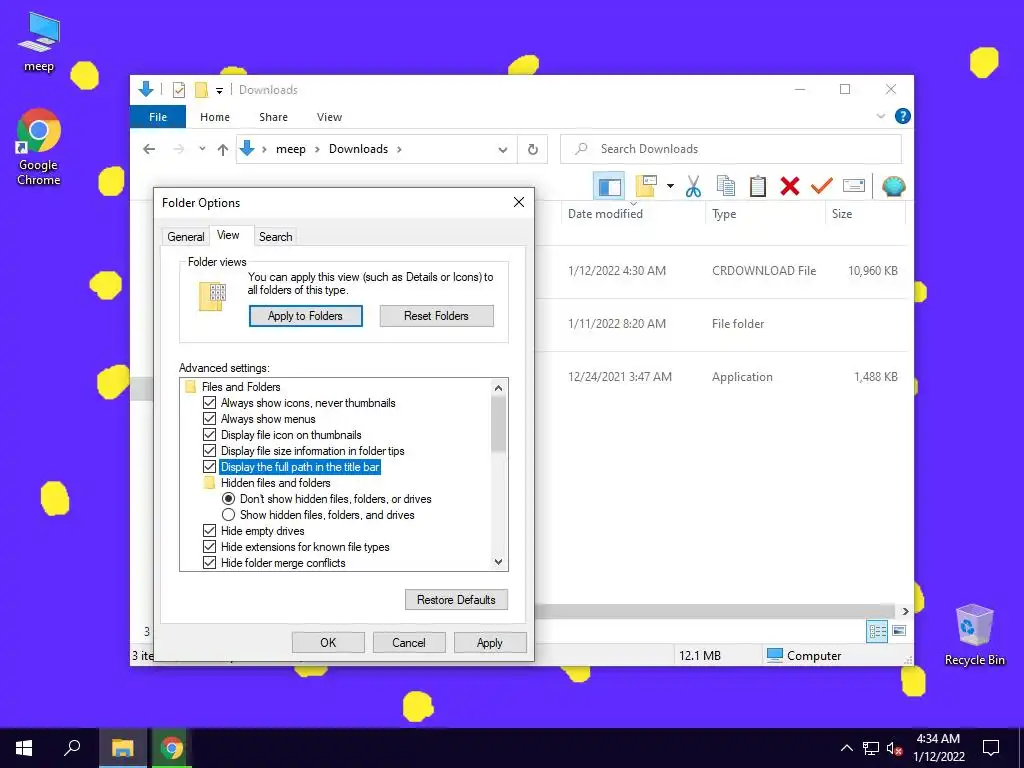Open the File ribbon tab
This screenshot has width=1024, height=768.
(x=158, y=117)
